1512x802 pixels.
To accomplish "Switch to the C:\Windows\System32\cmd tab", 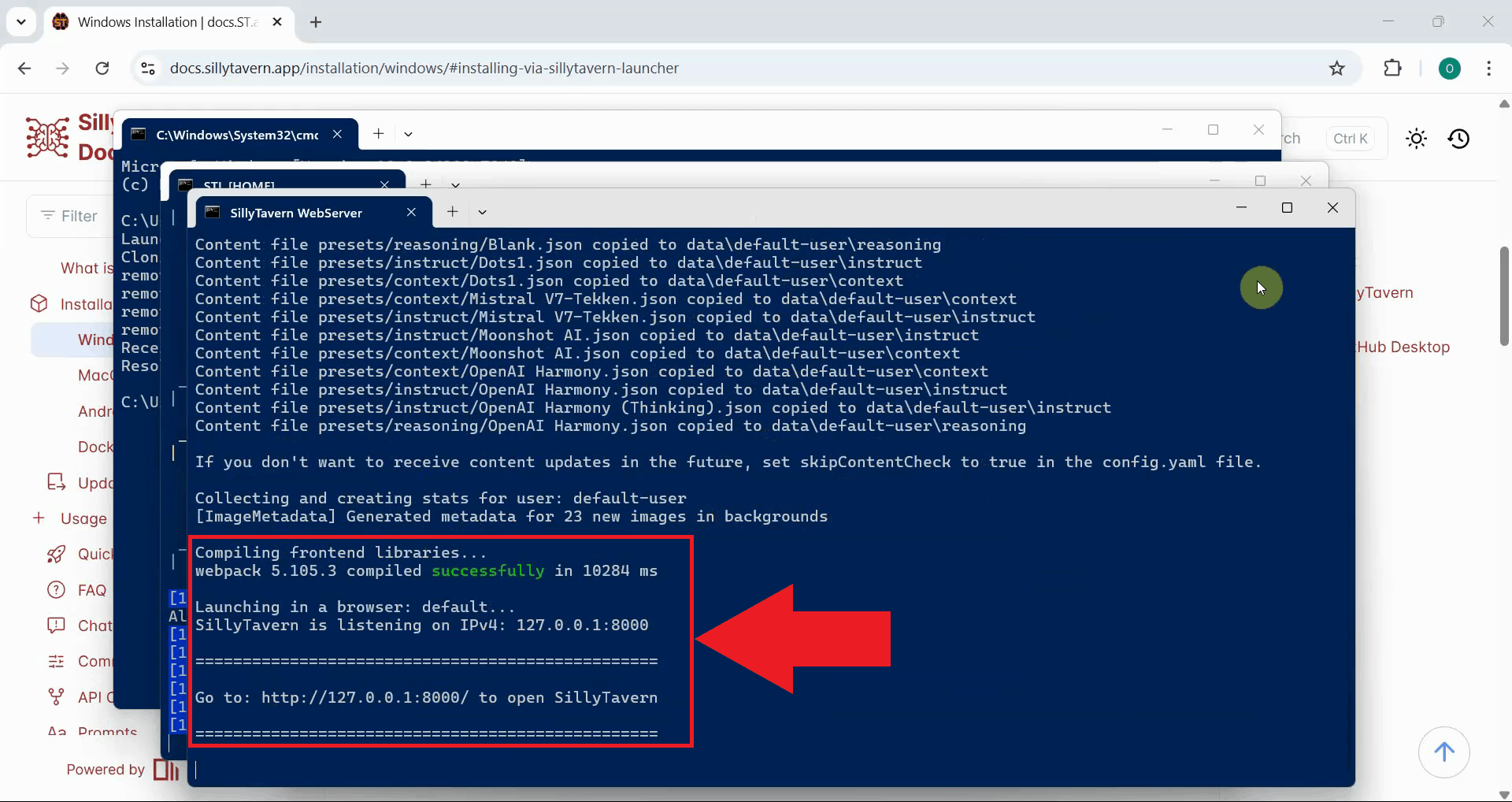I will [x=236, y=135].
